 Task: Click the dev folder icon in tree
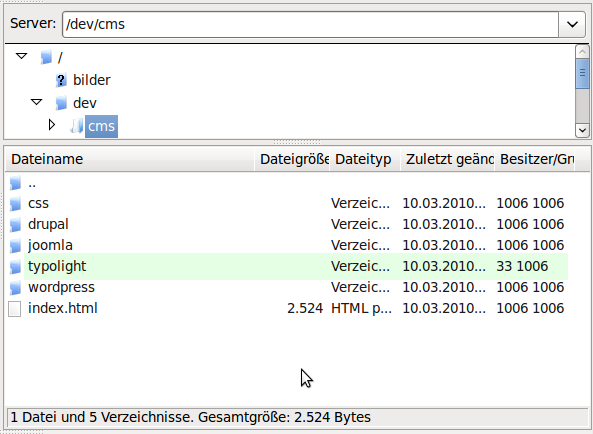(61, 103)
